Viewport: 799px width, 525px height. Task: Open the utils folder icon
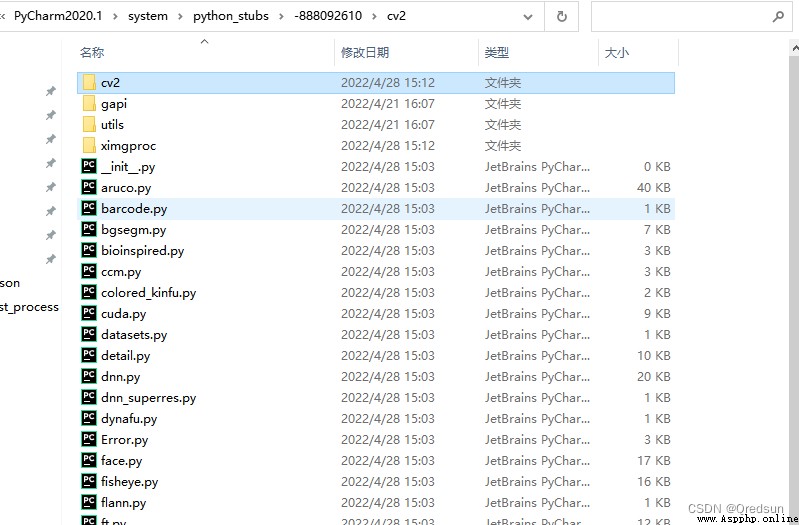[89, 124]
